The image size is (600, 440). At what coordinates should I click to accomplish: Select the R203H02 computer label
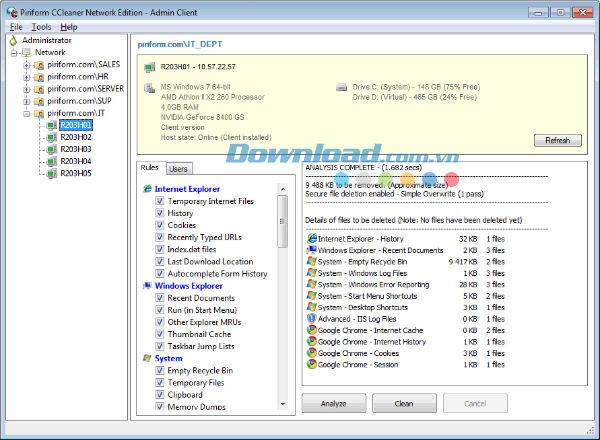pyautogui.click(x=76, y=137)
